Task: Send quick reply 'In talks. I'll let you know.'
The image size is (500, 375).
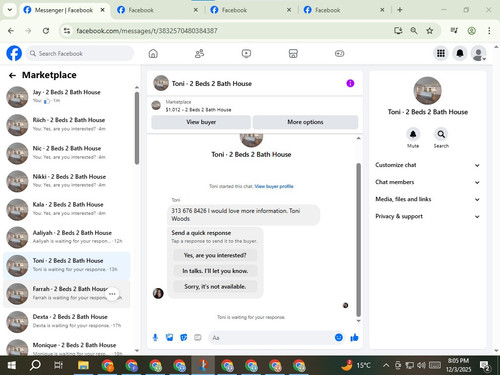Action: pyautogui.click(x=215, y=271)
